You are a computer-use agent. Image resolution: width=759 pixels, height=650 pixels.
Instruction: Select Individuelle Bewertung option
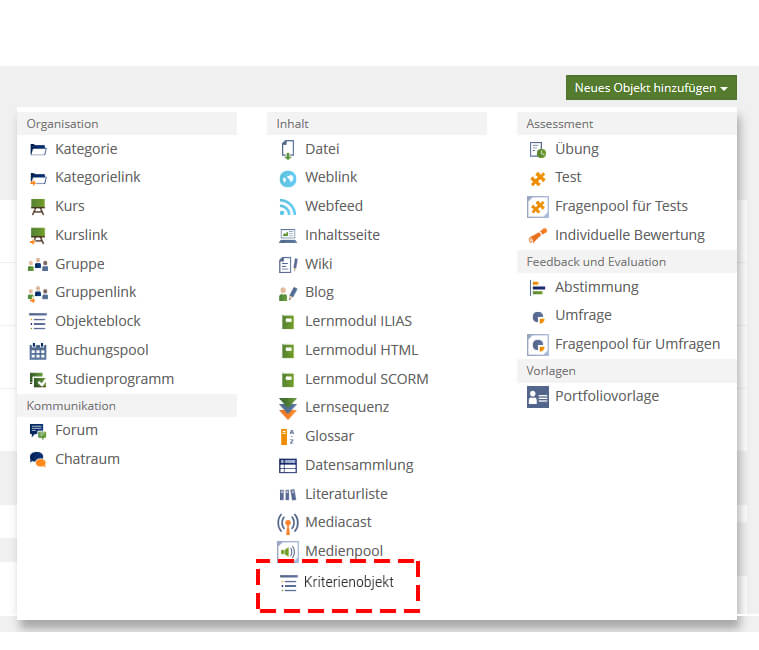pos(629,235)
